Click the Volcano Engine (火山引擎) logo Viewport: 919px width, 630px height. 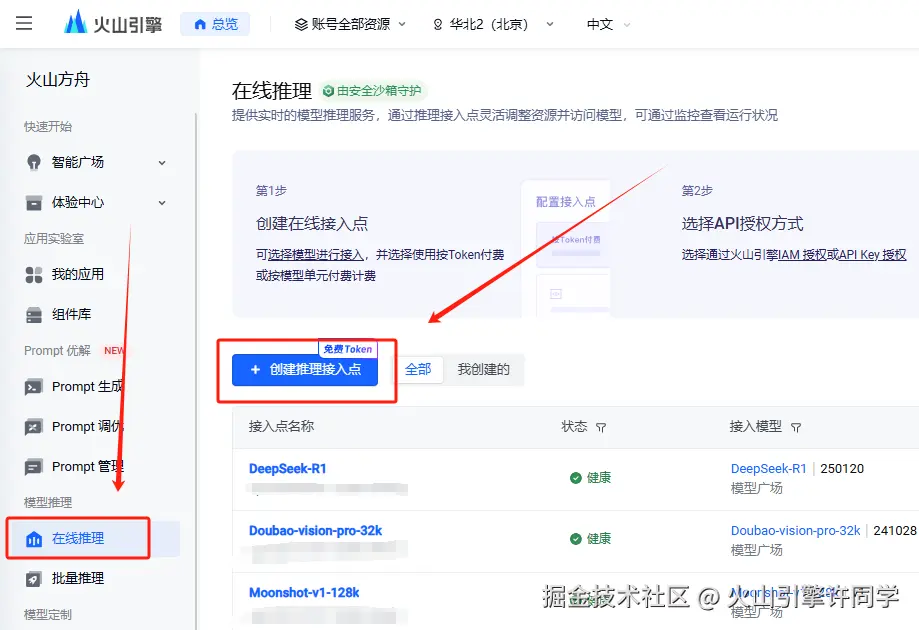tap(113, 23)
